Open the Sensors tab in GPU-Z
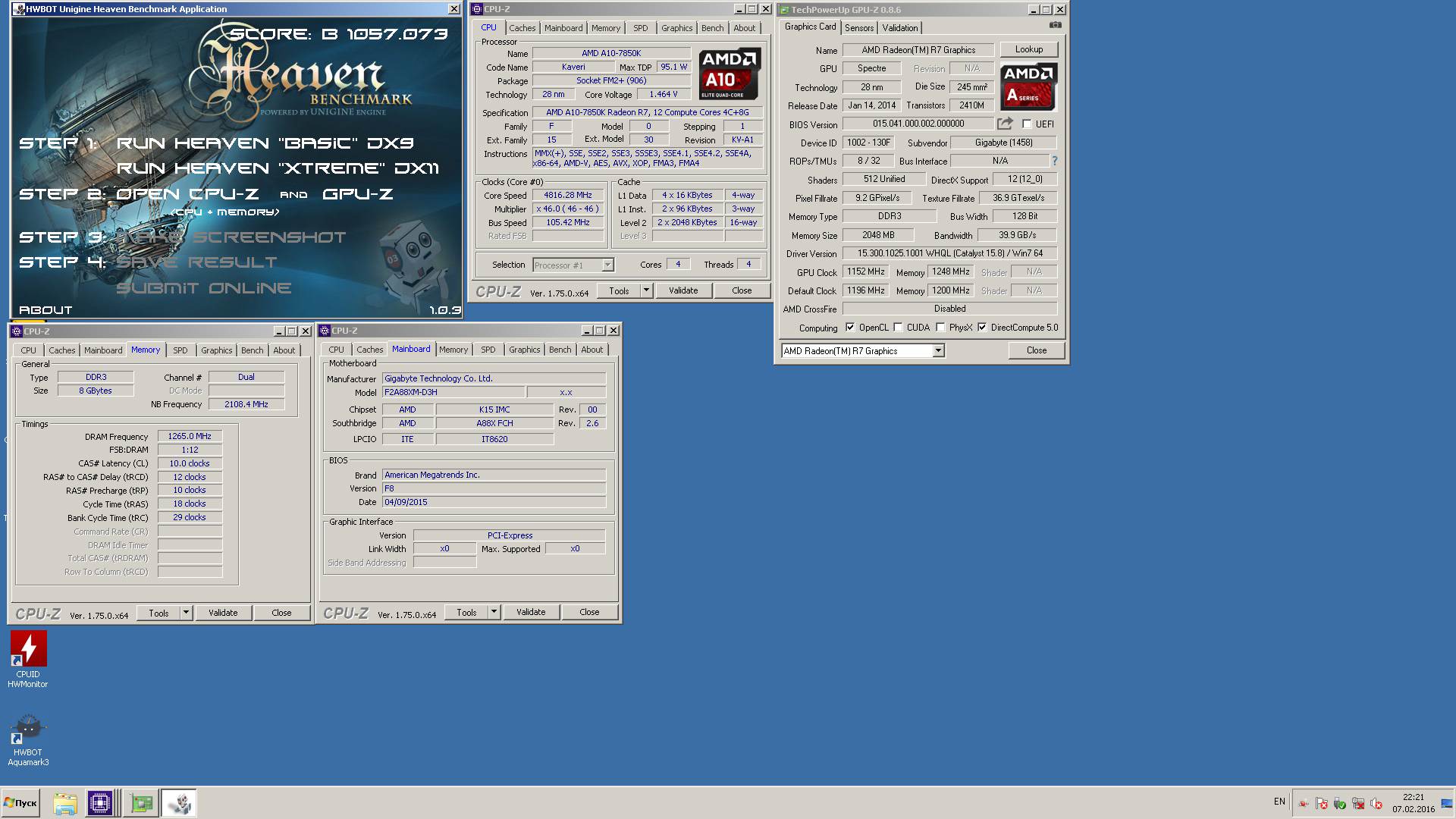 click(x=859, y=28)
